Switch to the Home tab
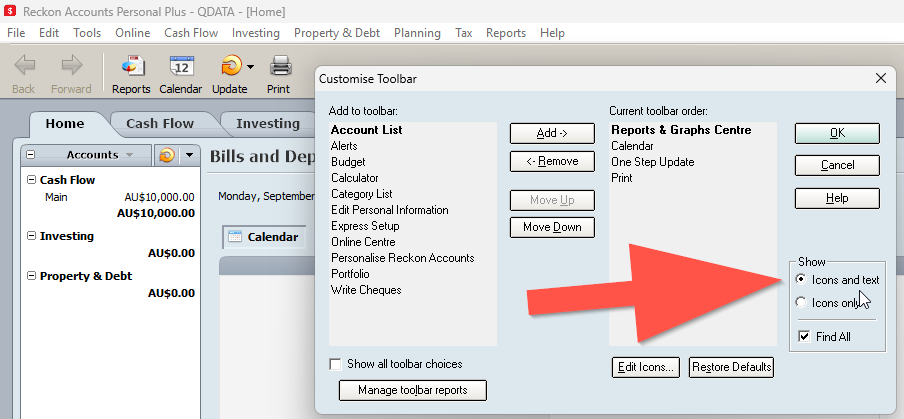904x419 pixels. click(x=65, y=123)
